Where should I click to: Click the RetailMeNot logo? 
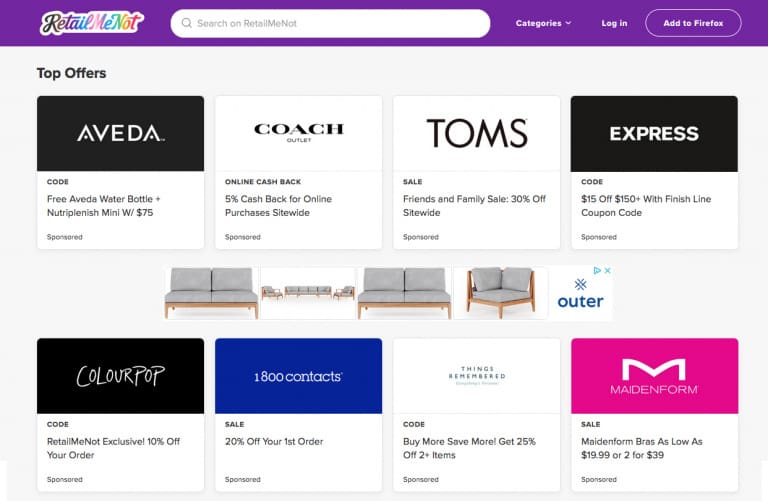point(92,23)
